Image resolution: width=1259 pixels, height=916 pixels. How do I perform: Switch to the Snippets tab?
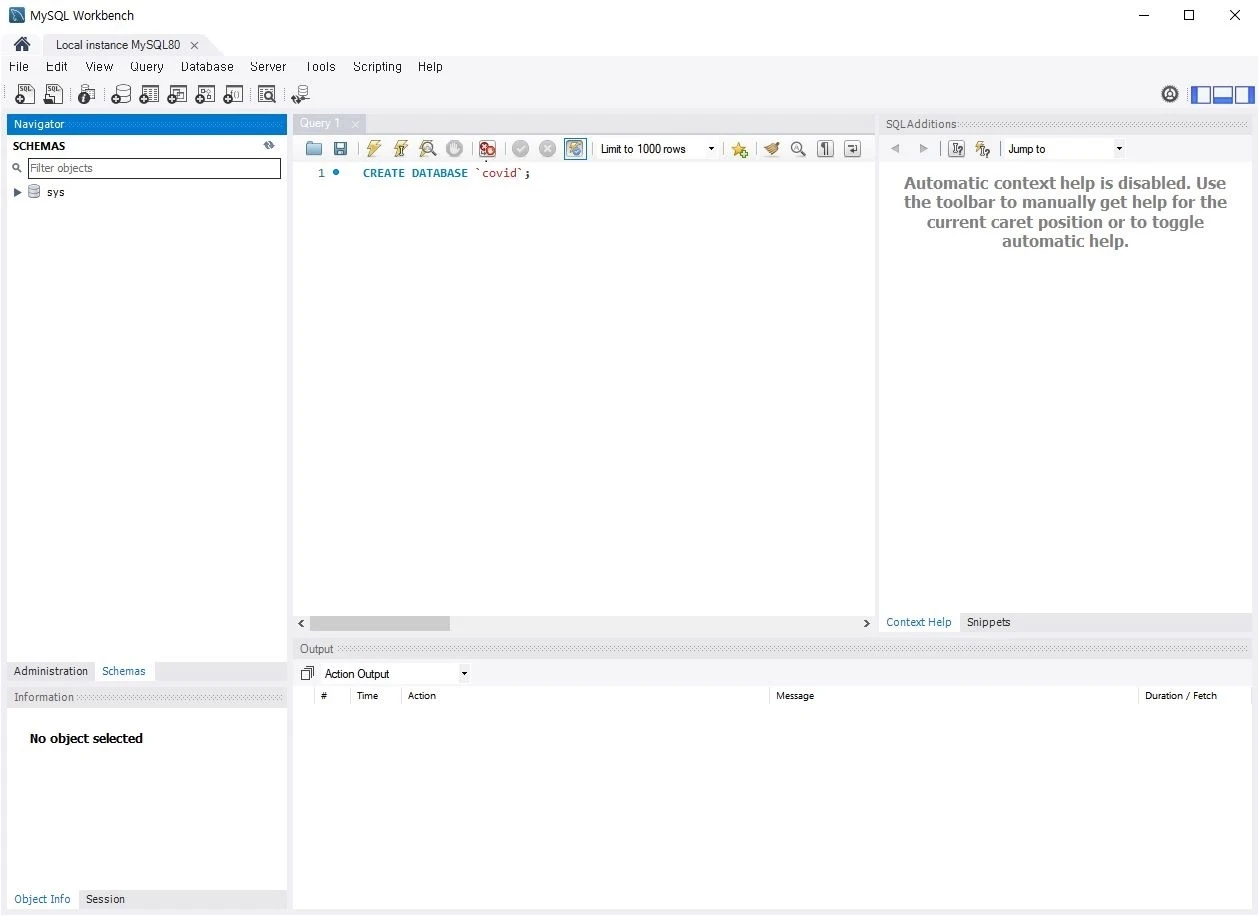click(988, 622)
